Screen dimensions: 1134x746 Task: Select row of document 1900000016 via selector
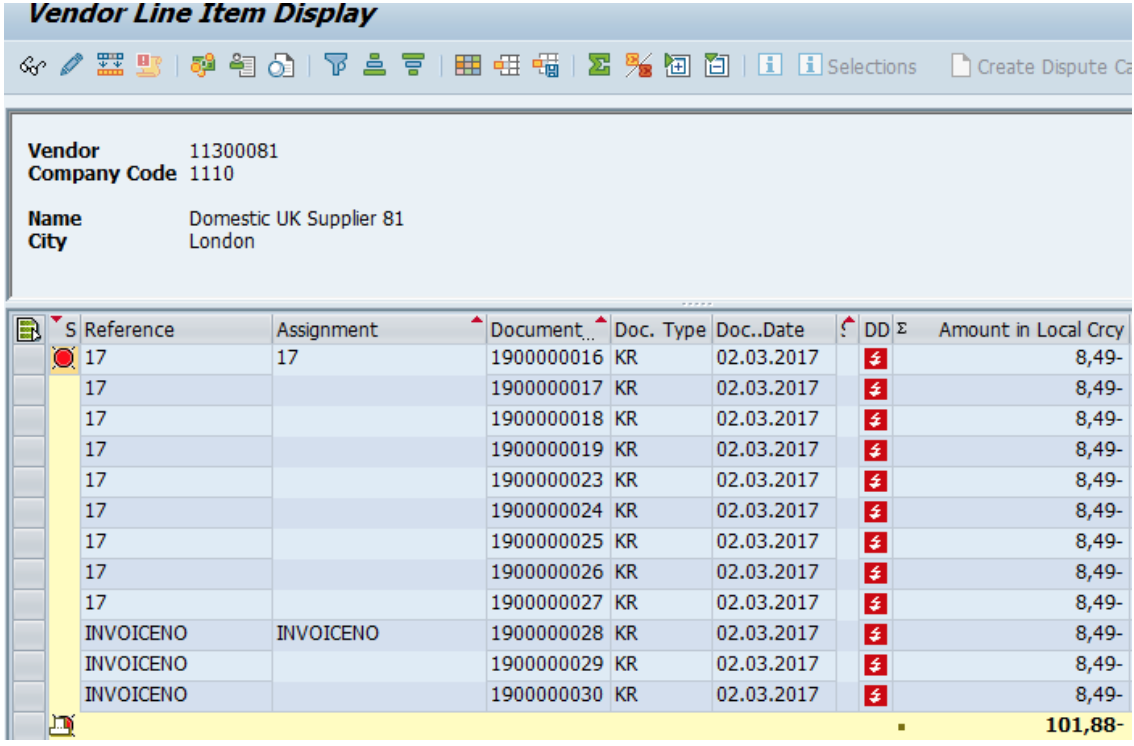point(29,359)
